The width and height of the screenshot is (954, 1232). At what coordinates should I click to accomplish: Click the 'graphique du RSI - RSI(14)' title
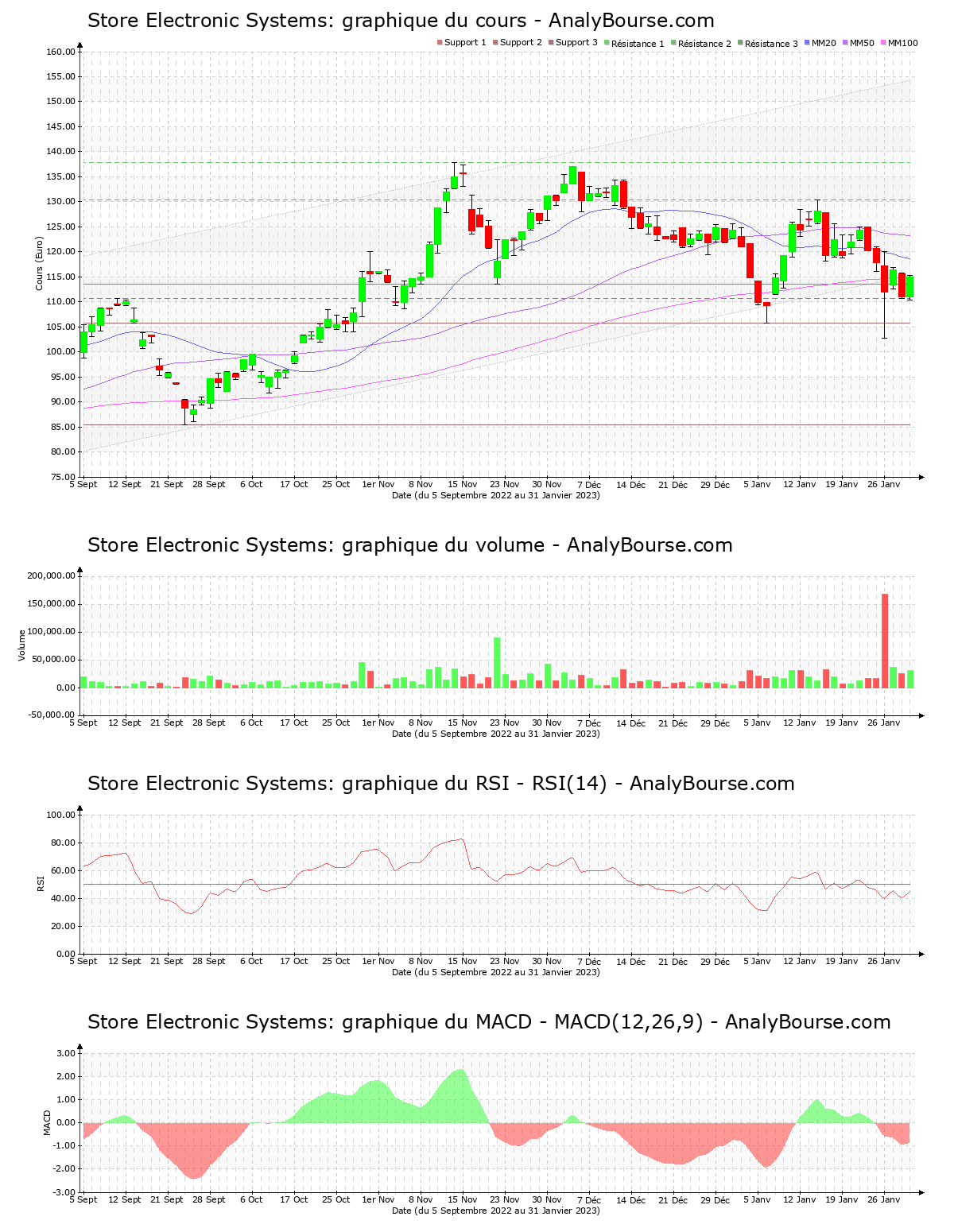(440, 784)
